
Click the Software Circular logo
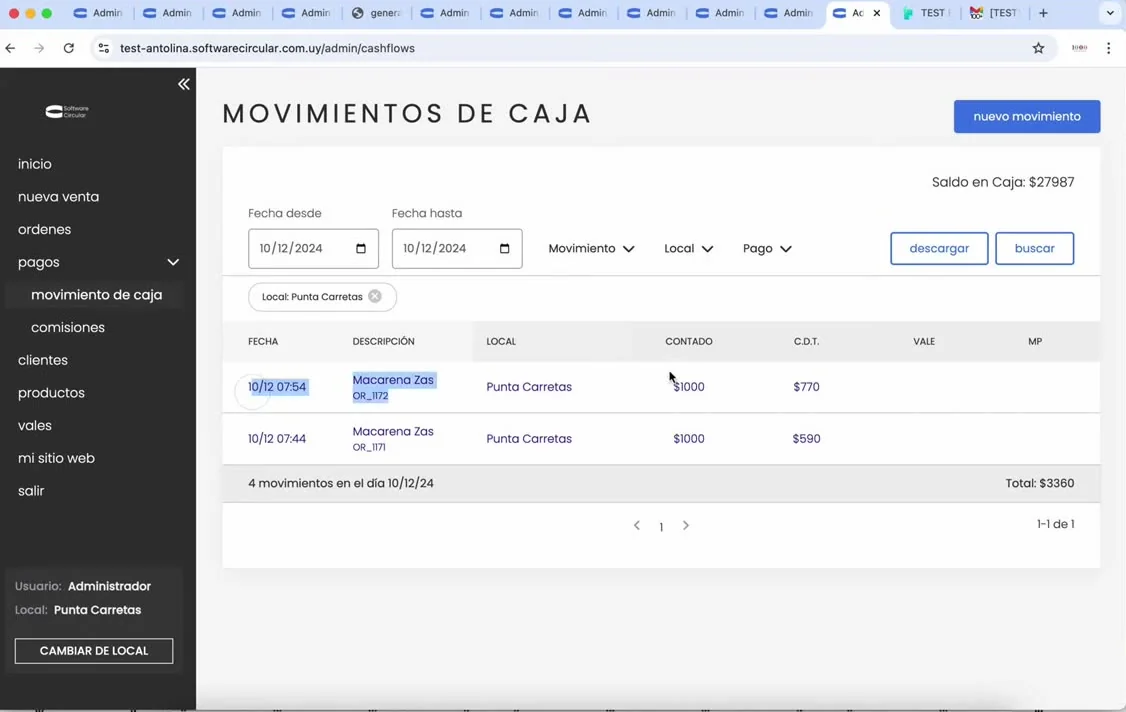(x=67, y=111)
